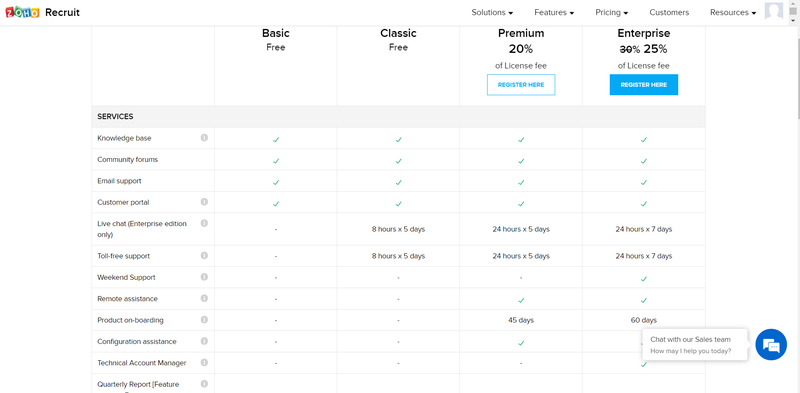Click Enterprise checkmark in Weekend Support row

click(643, 279)
